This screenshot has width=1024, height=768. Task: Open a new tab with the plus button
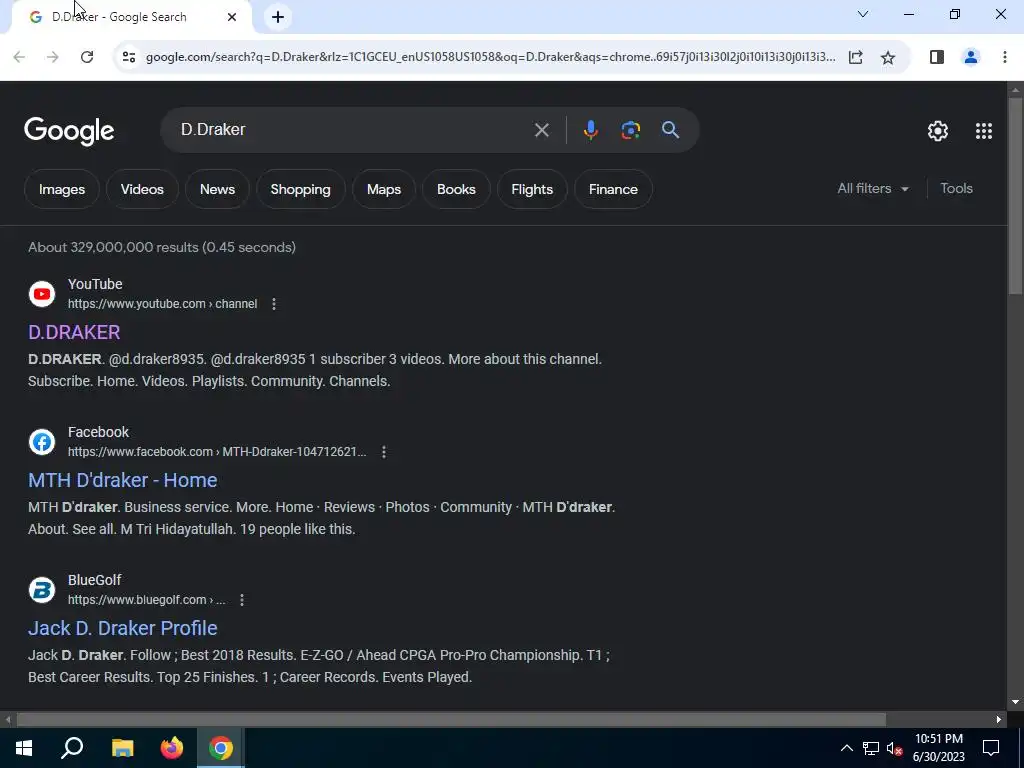(x=278, y=17)
